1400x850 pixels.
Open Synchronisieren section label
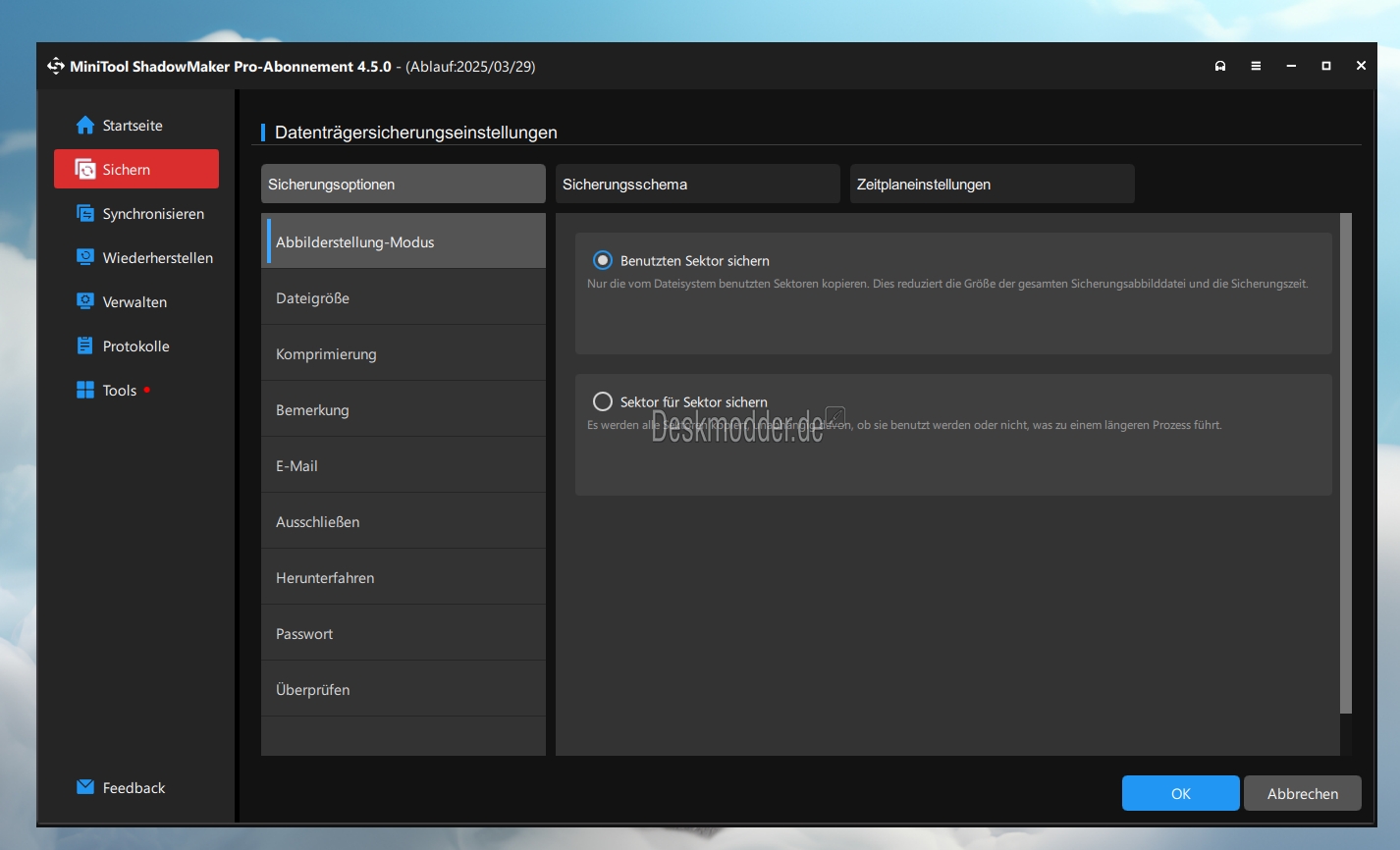pos(153,213)
